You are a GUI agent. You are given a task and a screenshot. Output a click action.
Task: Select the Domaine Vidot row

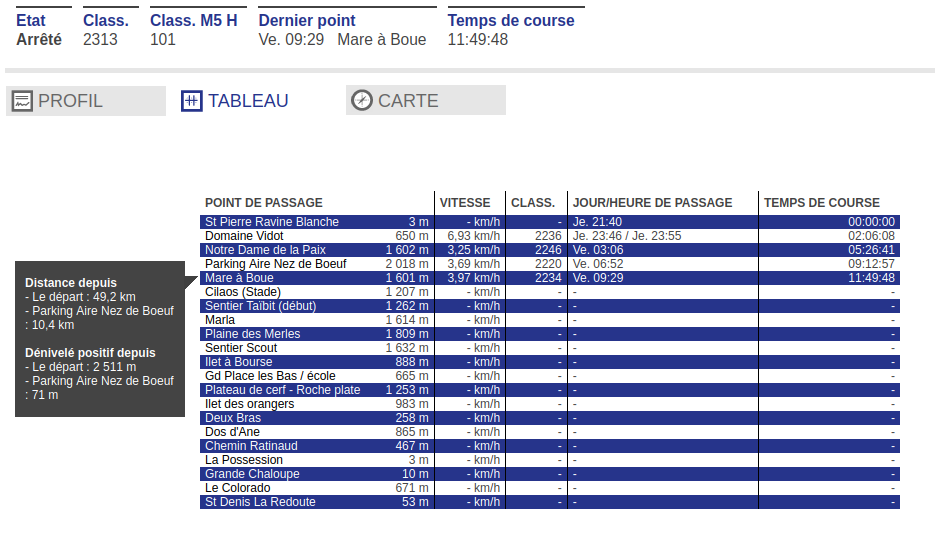point(550,236)
